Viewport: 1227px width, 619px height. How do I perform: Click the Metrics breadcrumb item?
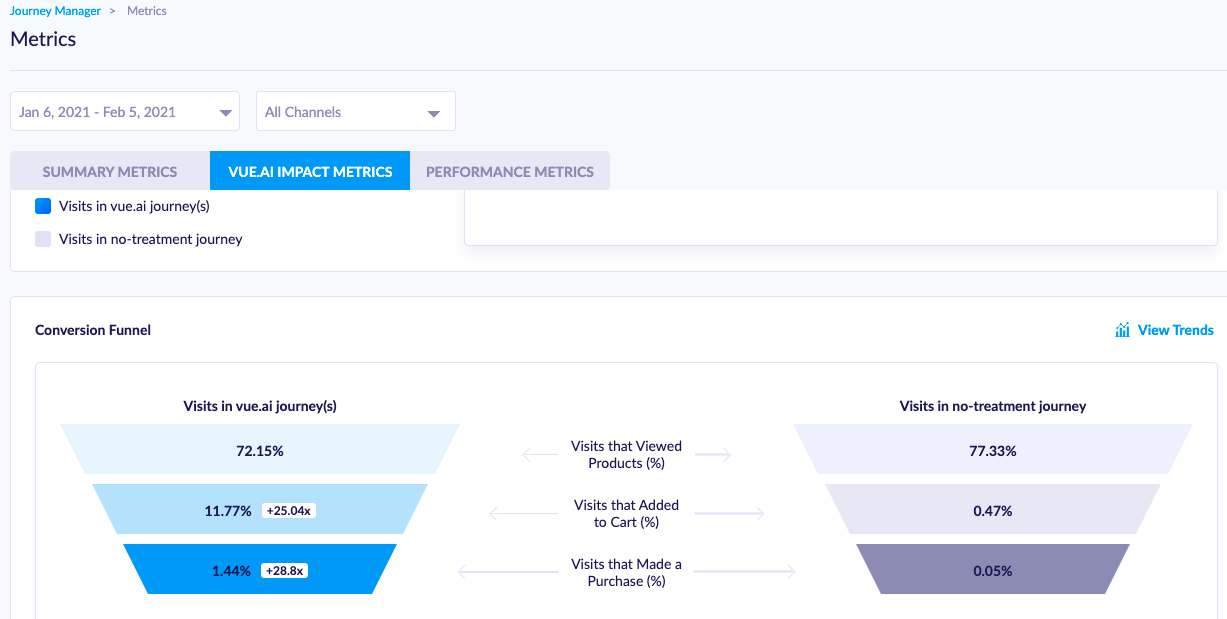[147, 11]
